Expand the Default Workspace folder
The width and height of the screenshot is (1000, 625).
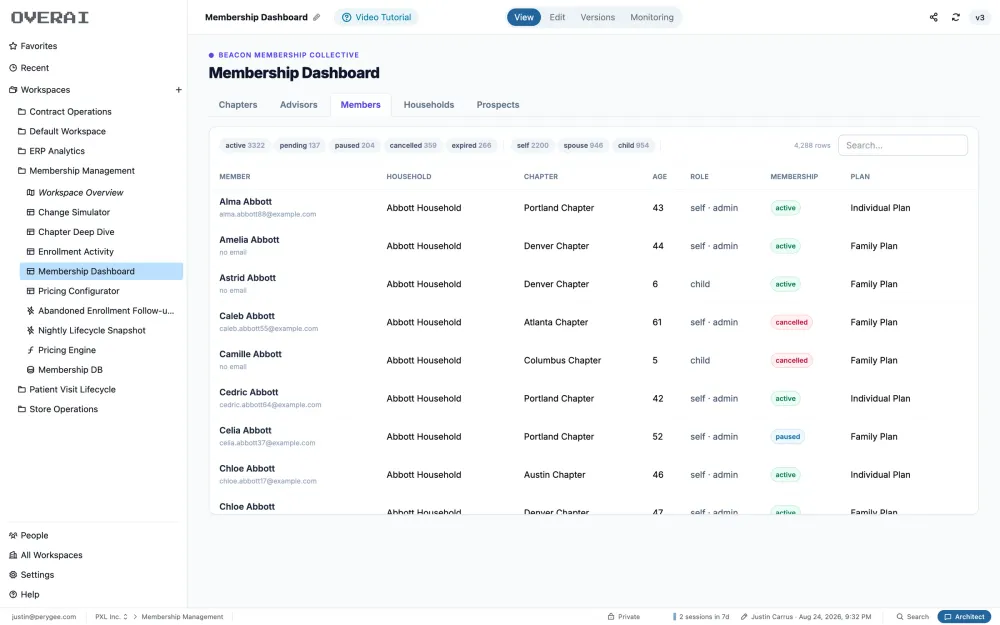[61, 131]
